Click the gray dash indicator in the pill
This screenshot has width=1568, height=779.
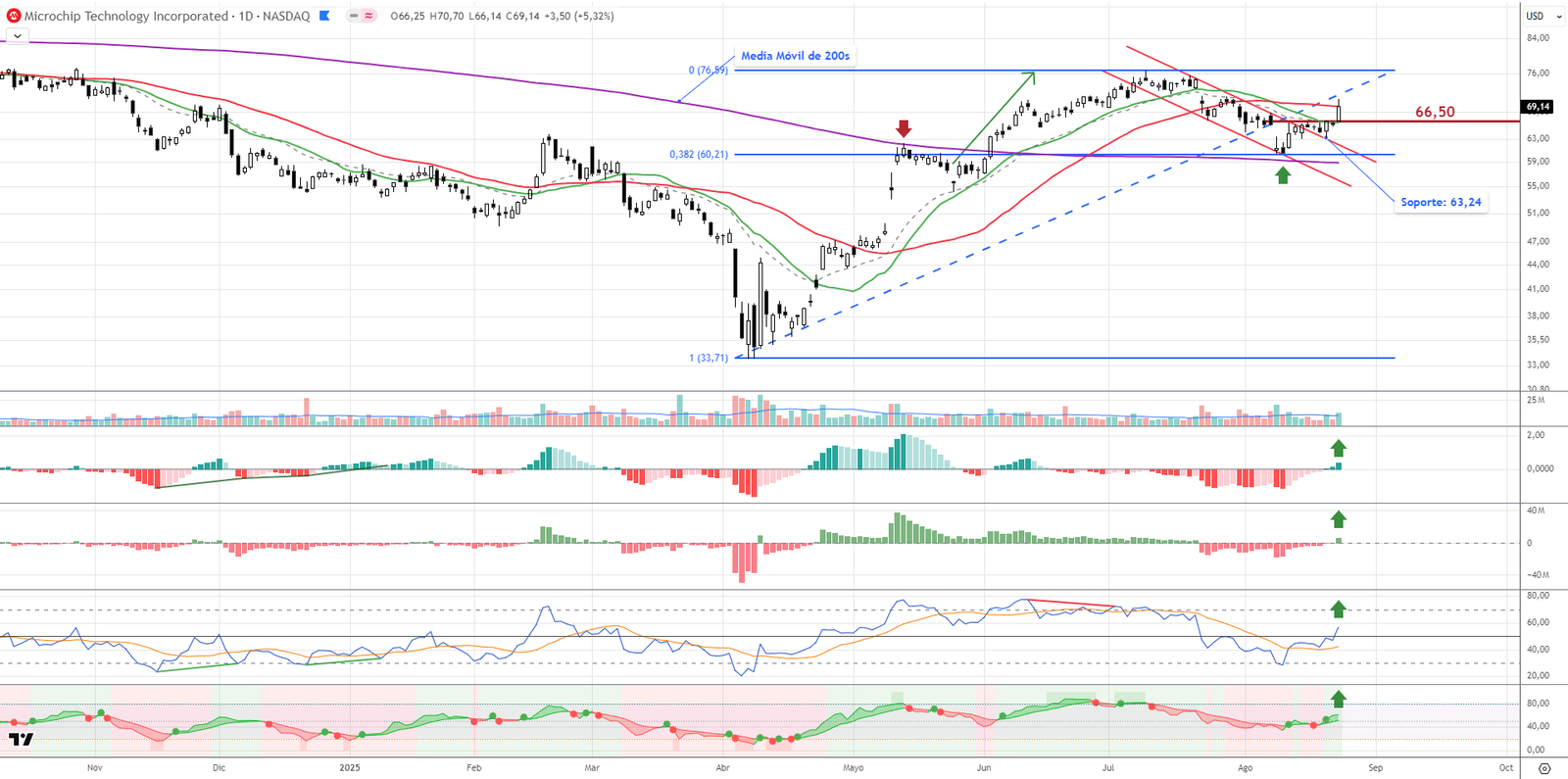[354, 16]
